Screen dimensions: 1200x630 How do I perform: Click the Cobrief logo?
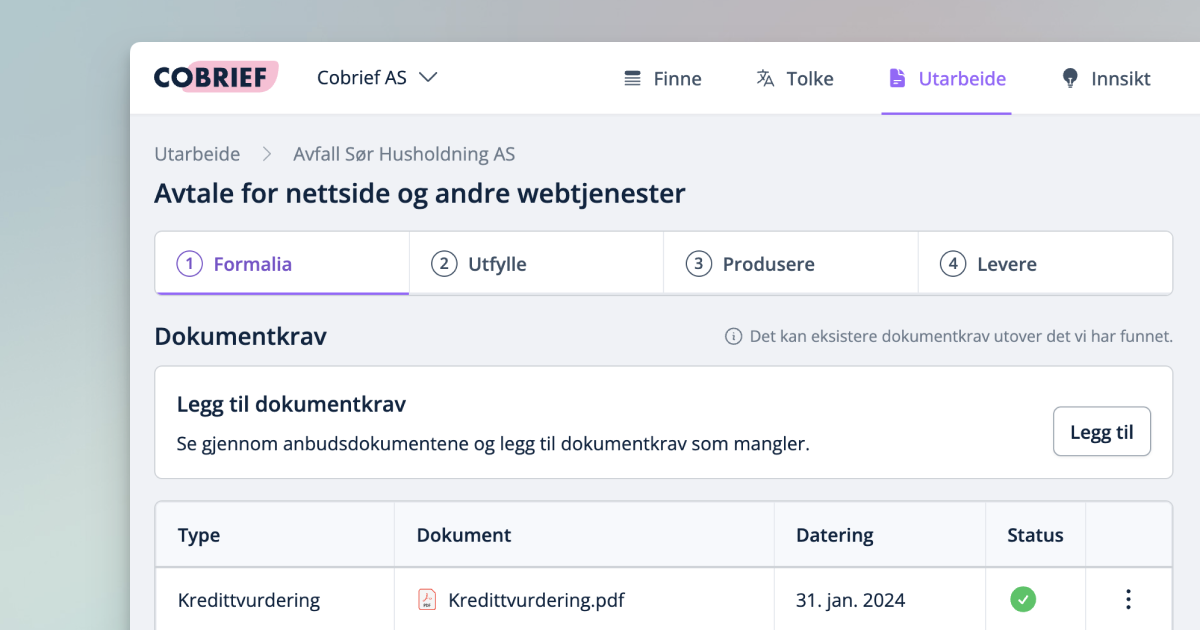(x=215, y=76)
